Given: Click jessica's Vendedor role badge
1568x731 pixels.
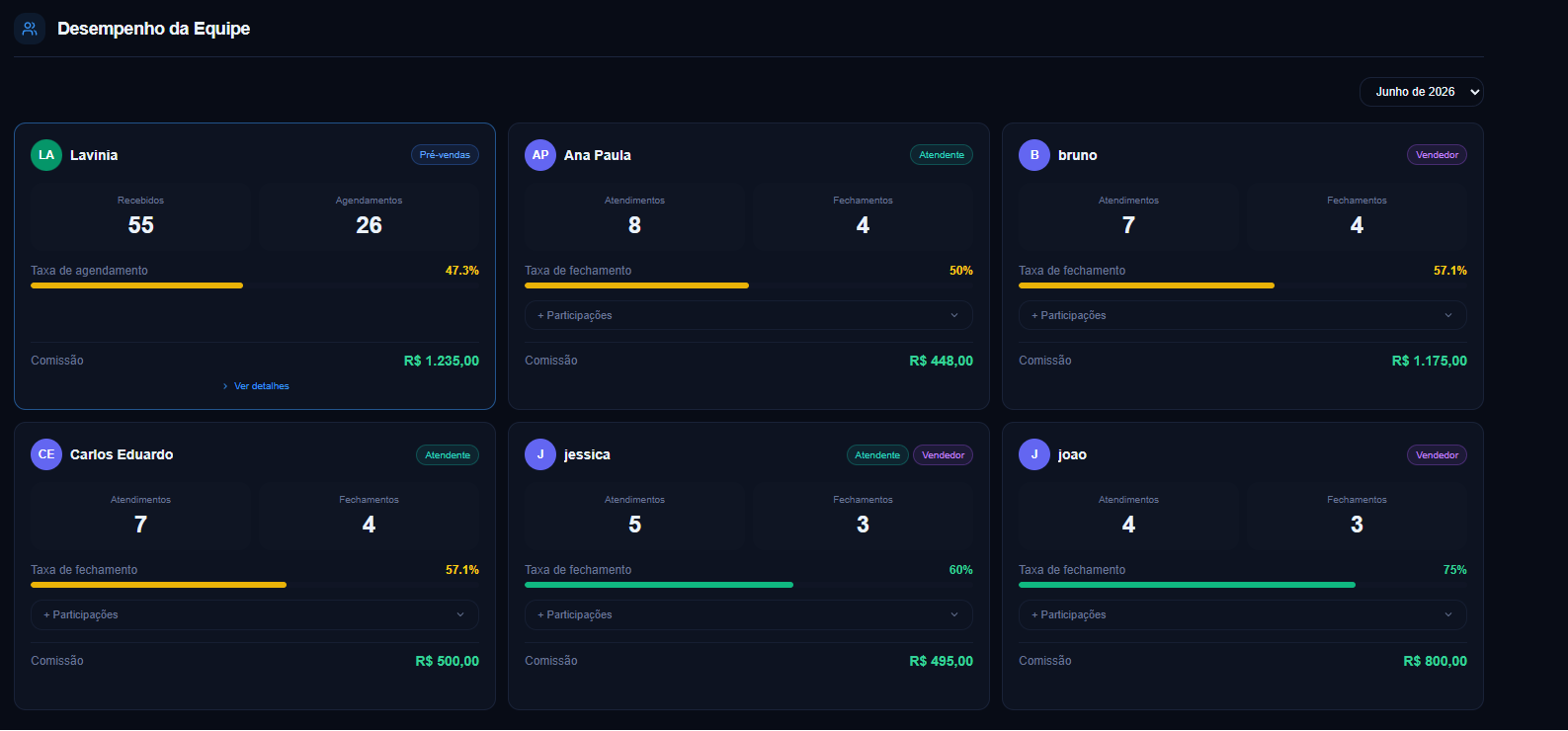Looking at the screenshot, I should 943,455.
